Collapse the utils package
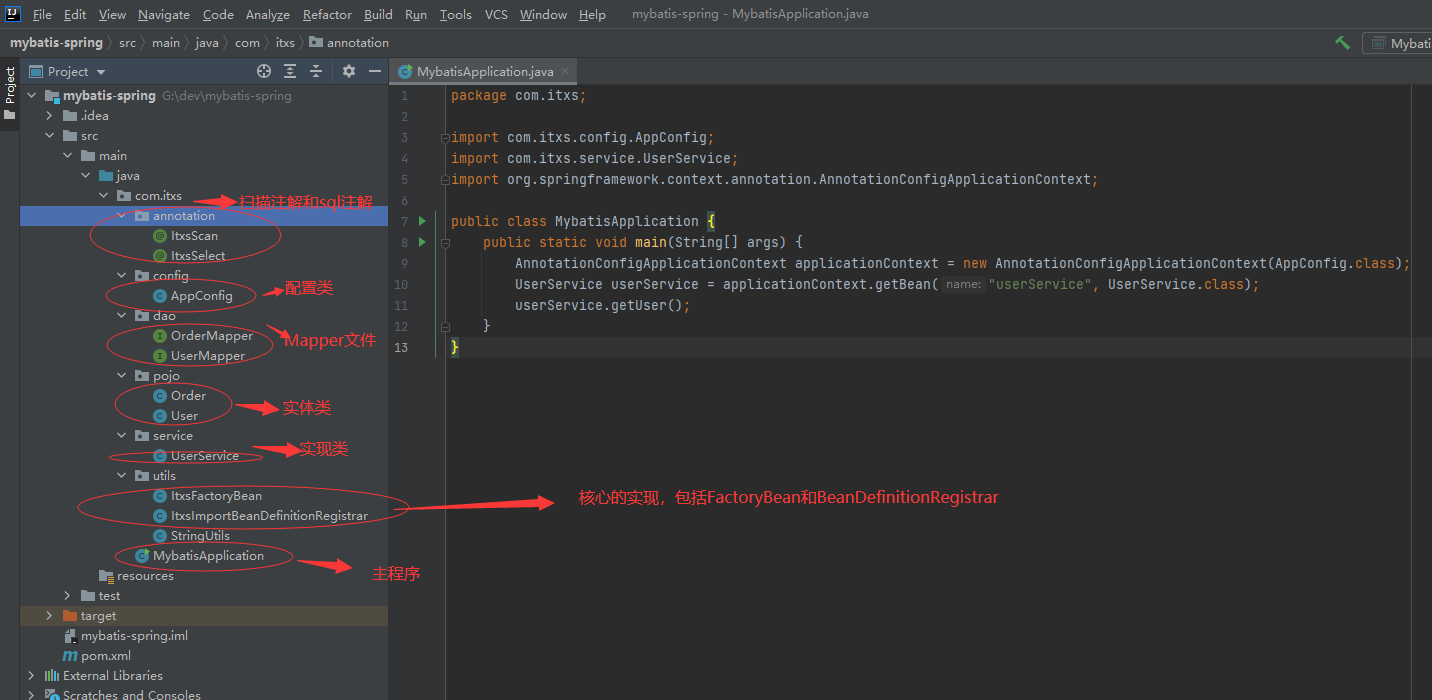The height and width of the screenshot is (700, 1432). click(122, 476)
